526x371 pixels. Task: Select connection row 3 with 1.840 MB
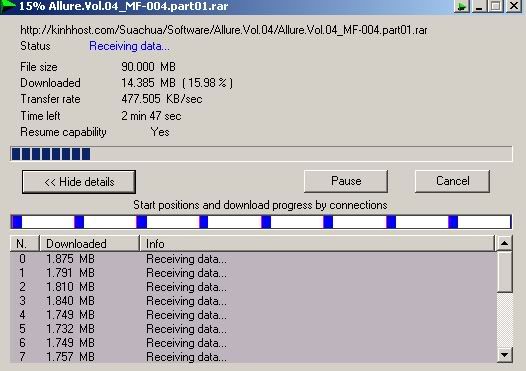[x=253, y=301]
